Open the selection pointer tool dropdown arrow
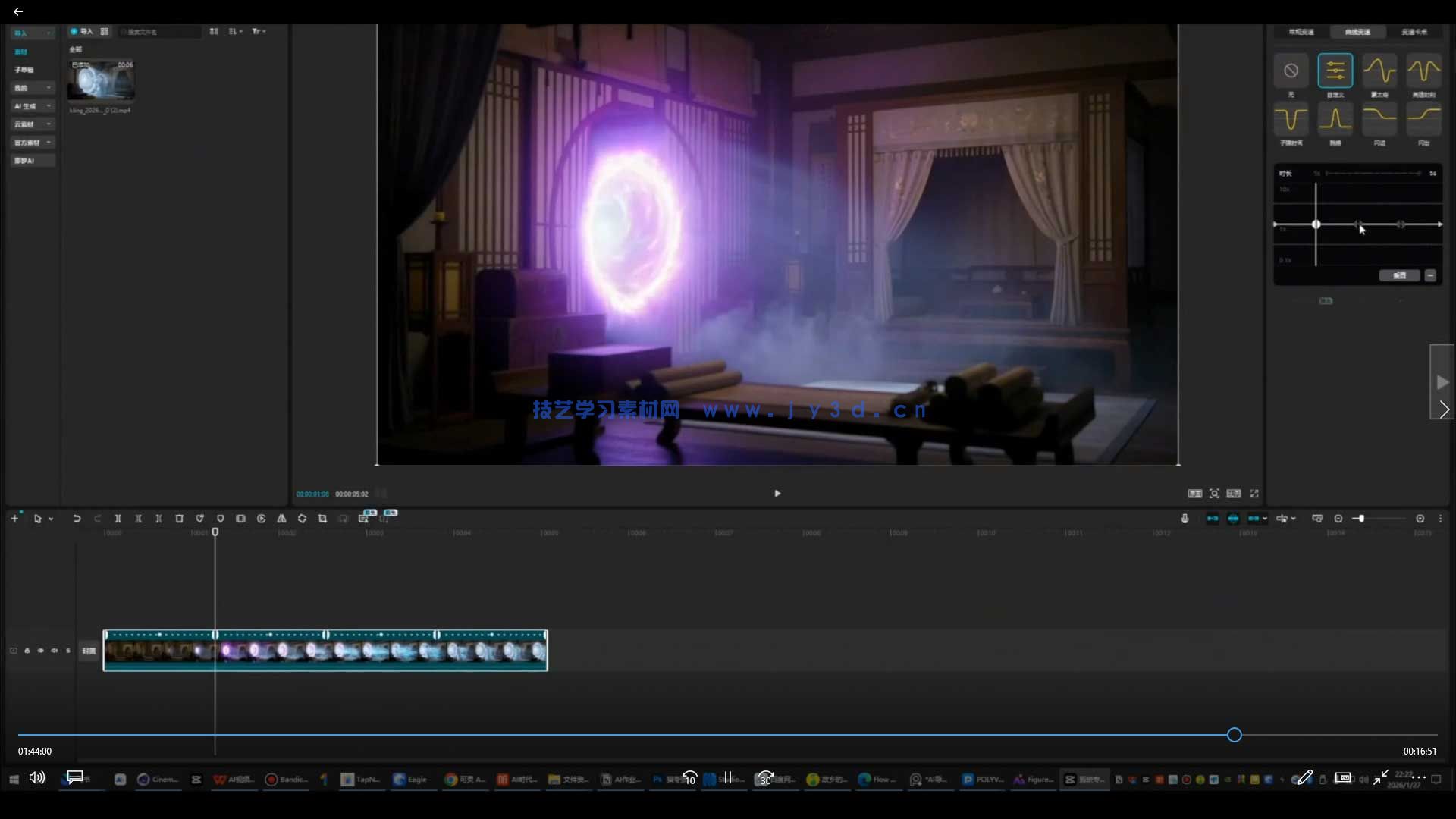The width and height of the screenshot is (1456, 819). coord(51,519)
